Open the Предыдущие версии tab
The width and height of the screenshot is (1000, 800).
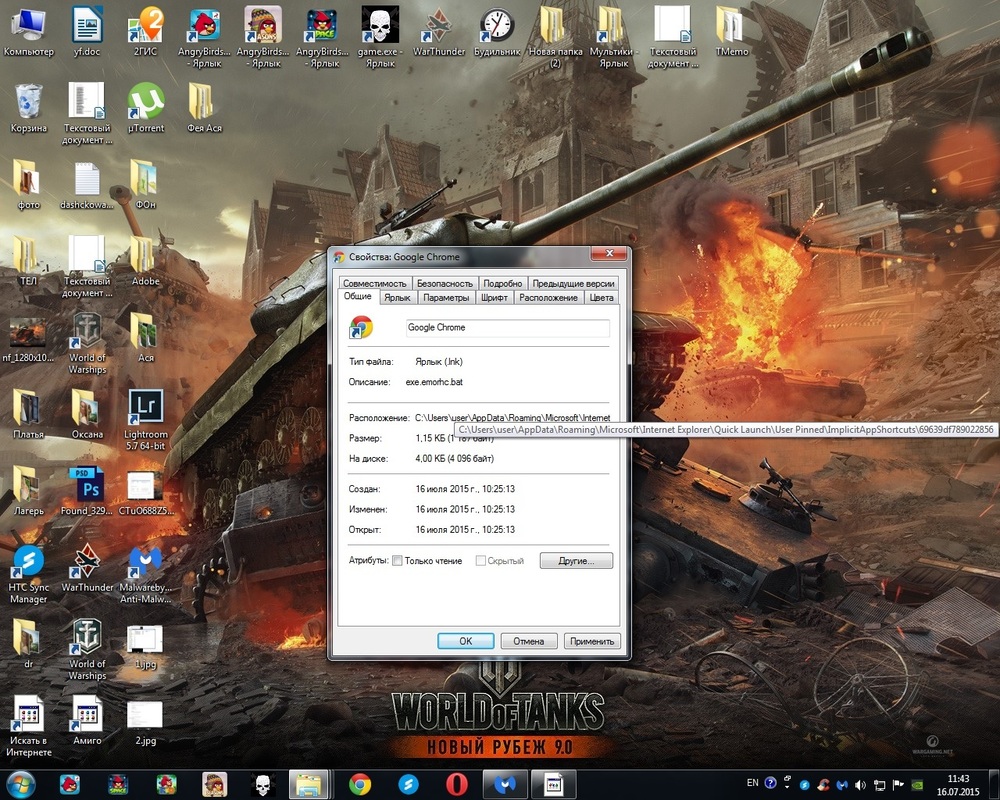[x=573, y=283]
